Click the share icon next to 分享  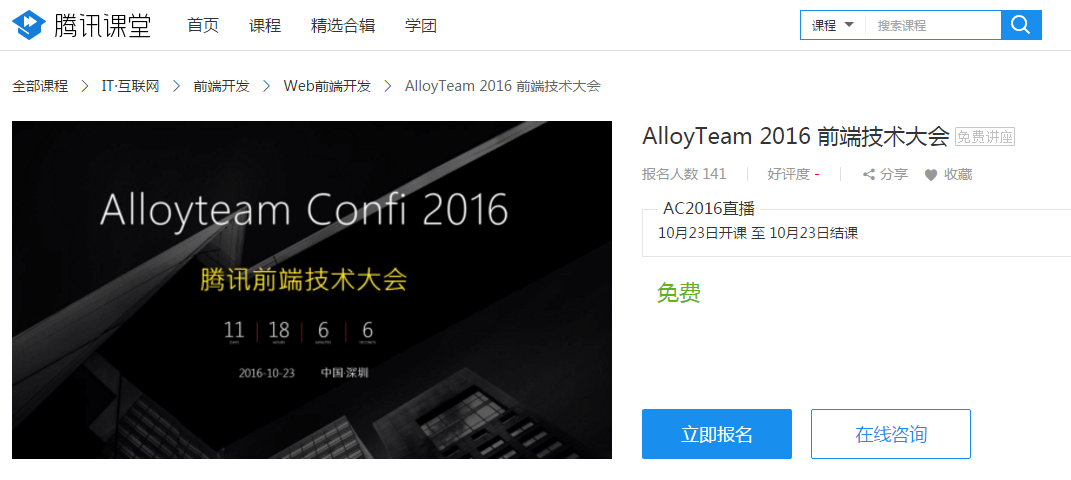coord(869,175)
